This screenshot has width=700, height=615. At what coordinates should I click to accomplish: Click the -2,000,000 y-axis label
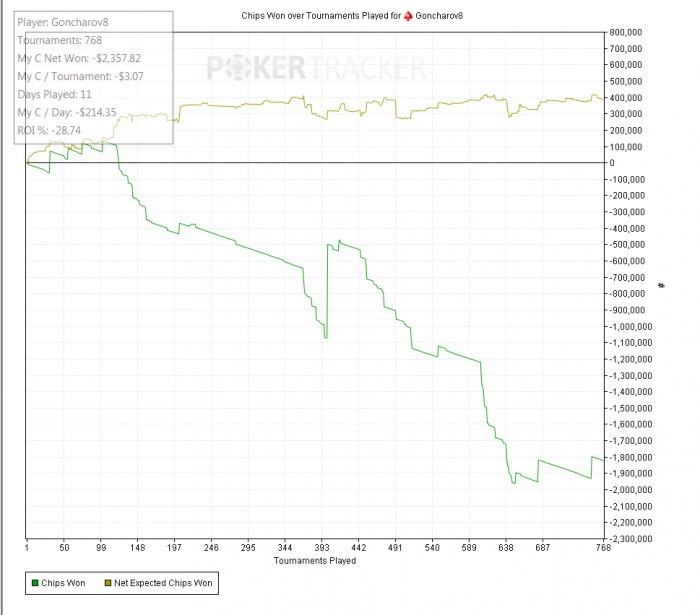click(631, 490)
